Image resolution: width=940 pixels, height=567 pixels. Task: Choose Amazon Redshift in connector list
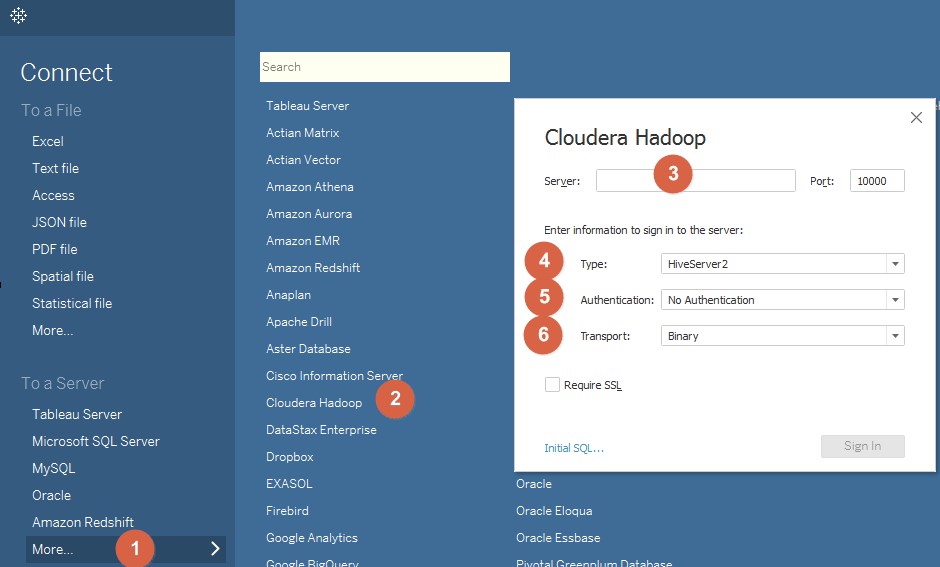pos(313,267)
